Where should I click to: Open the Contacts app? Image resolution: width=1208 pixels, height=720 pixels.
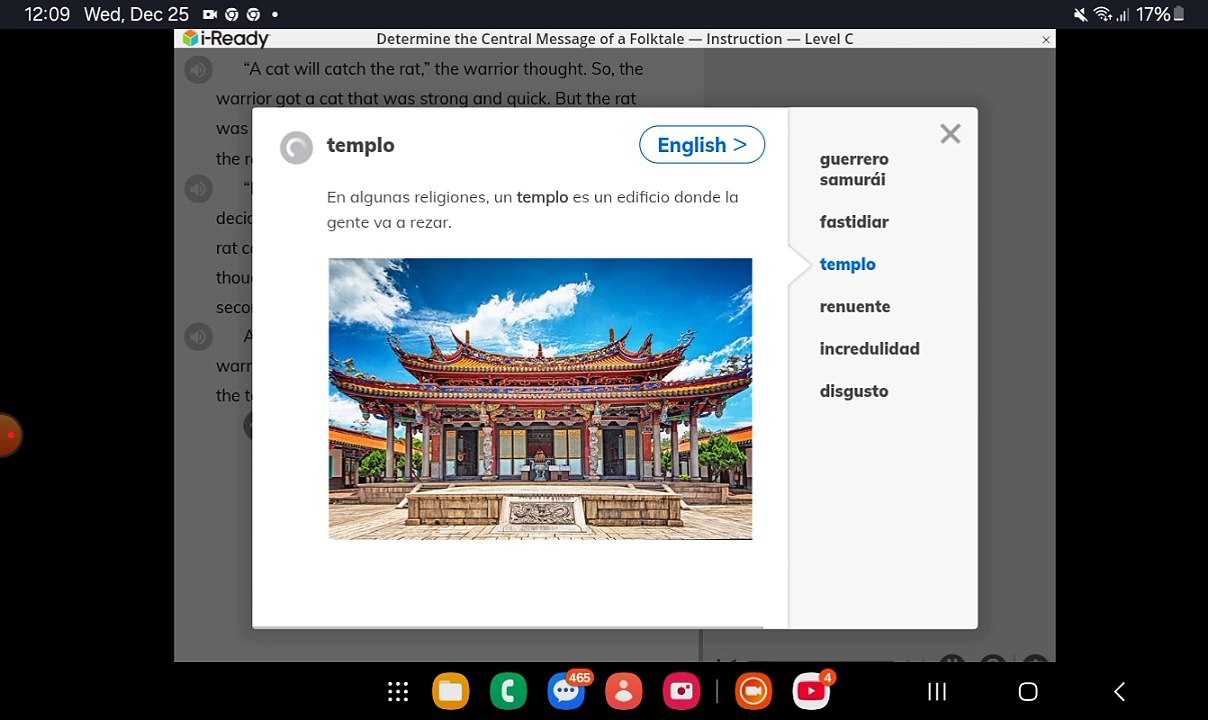pyautogui.click(x=624, y=691)
